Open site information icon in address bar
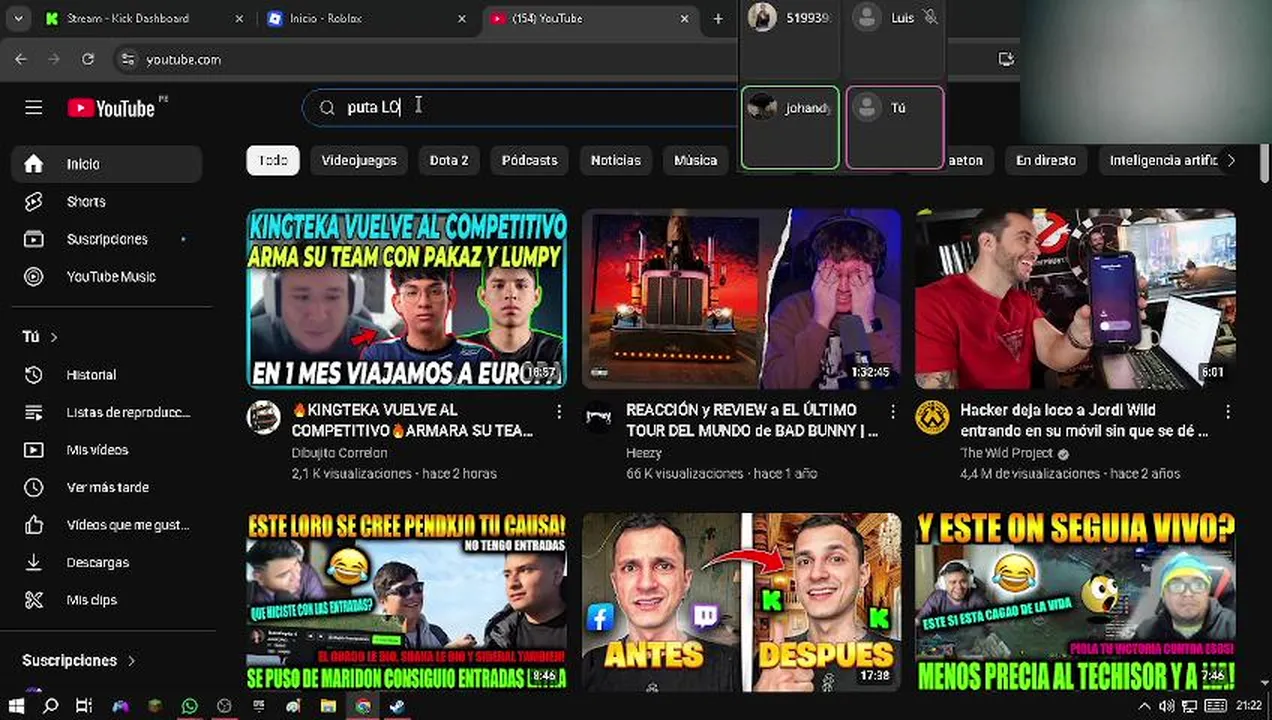 point(127,60)
